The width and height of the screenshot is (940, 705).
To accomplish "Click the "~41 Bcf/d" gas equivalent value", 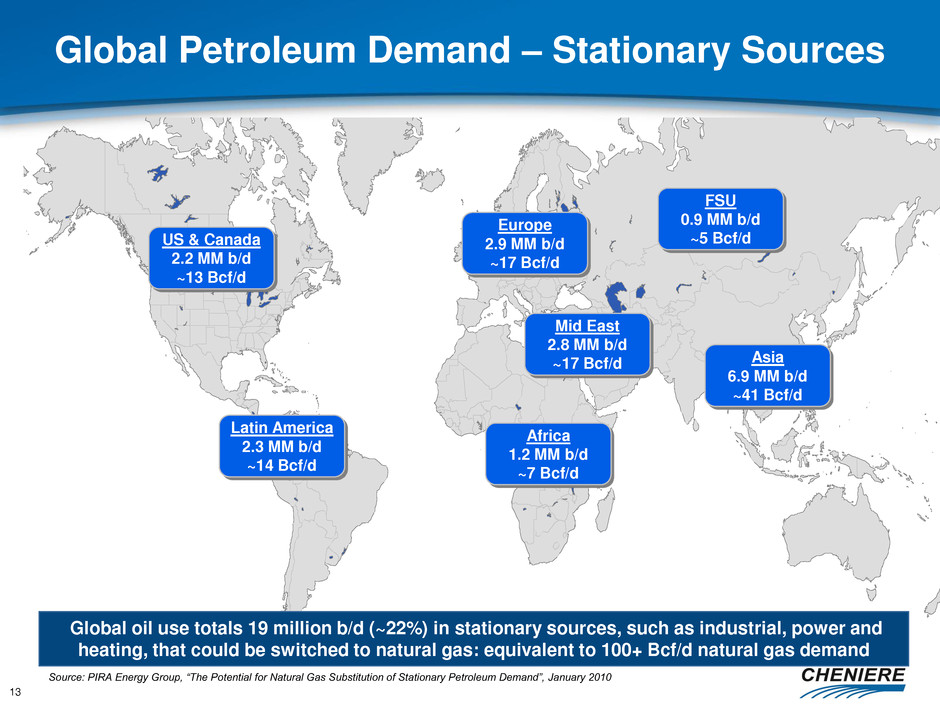I will [768, 395].
